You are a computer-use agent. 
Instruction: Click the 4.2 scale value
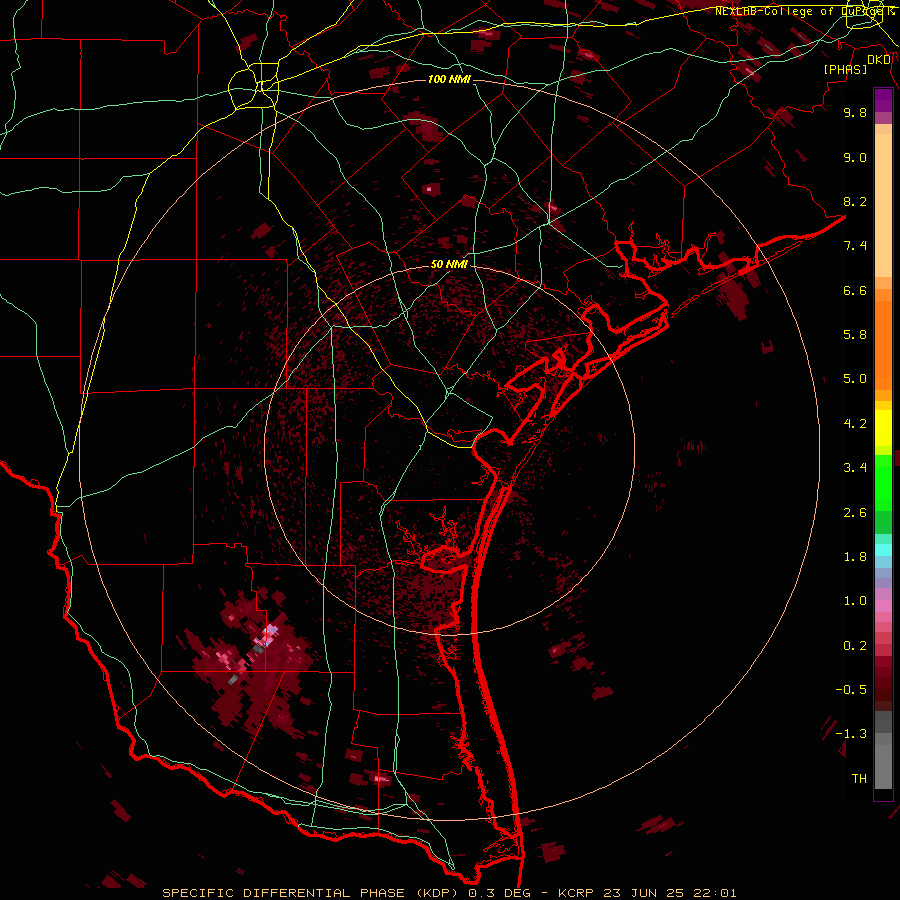[855, 424]
